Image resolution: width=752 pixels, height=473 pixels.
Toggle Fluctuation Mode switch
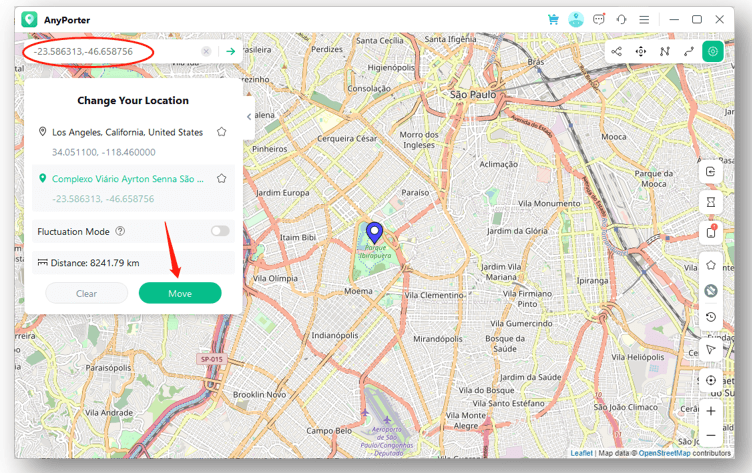[220, 231]
